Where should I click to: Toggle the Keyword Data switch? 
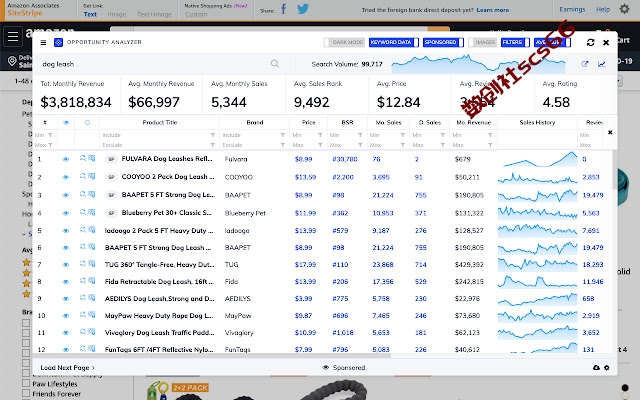394,42
